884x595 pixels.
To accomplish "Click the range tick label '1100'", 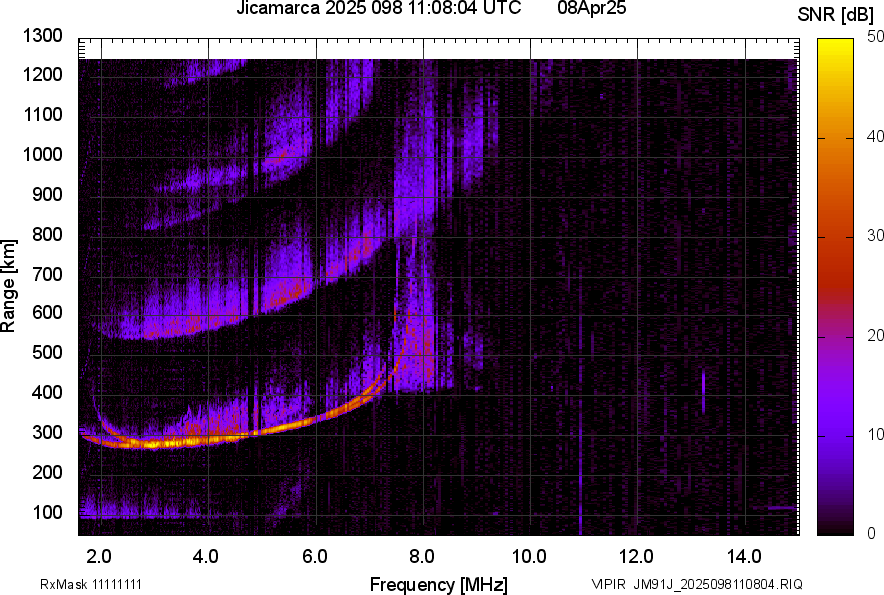I will click(42, 114).
